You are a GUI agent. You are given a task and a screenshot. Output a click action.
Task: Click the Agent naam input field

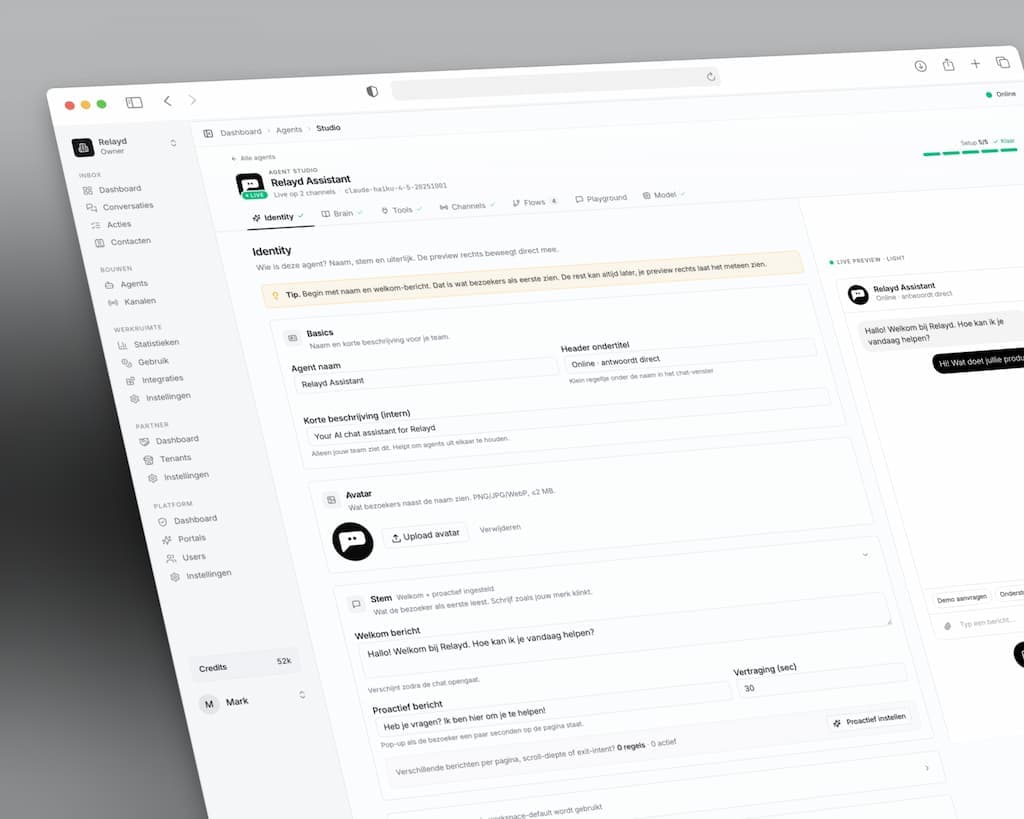(x=426, y=375)
